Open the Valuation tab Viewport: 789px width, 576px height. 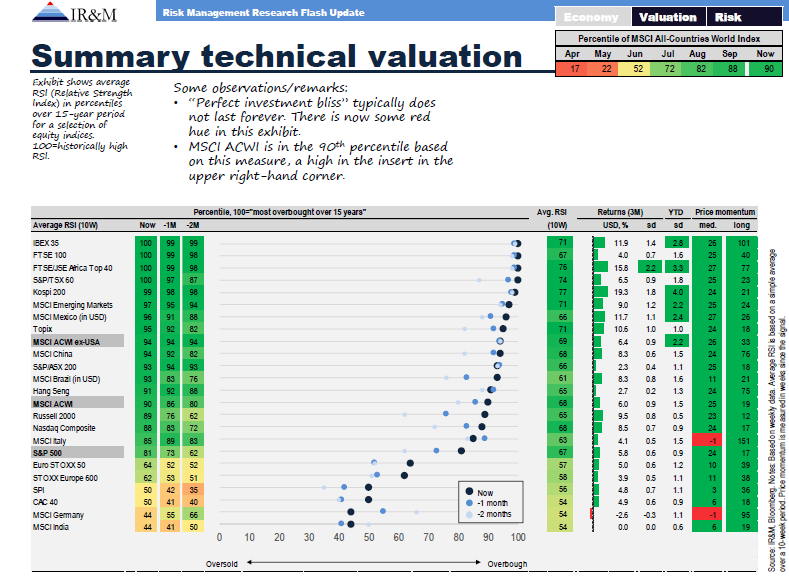point(668,17)
